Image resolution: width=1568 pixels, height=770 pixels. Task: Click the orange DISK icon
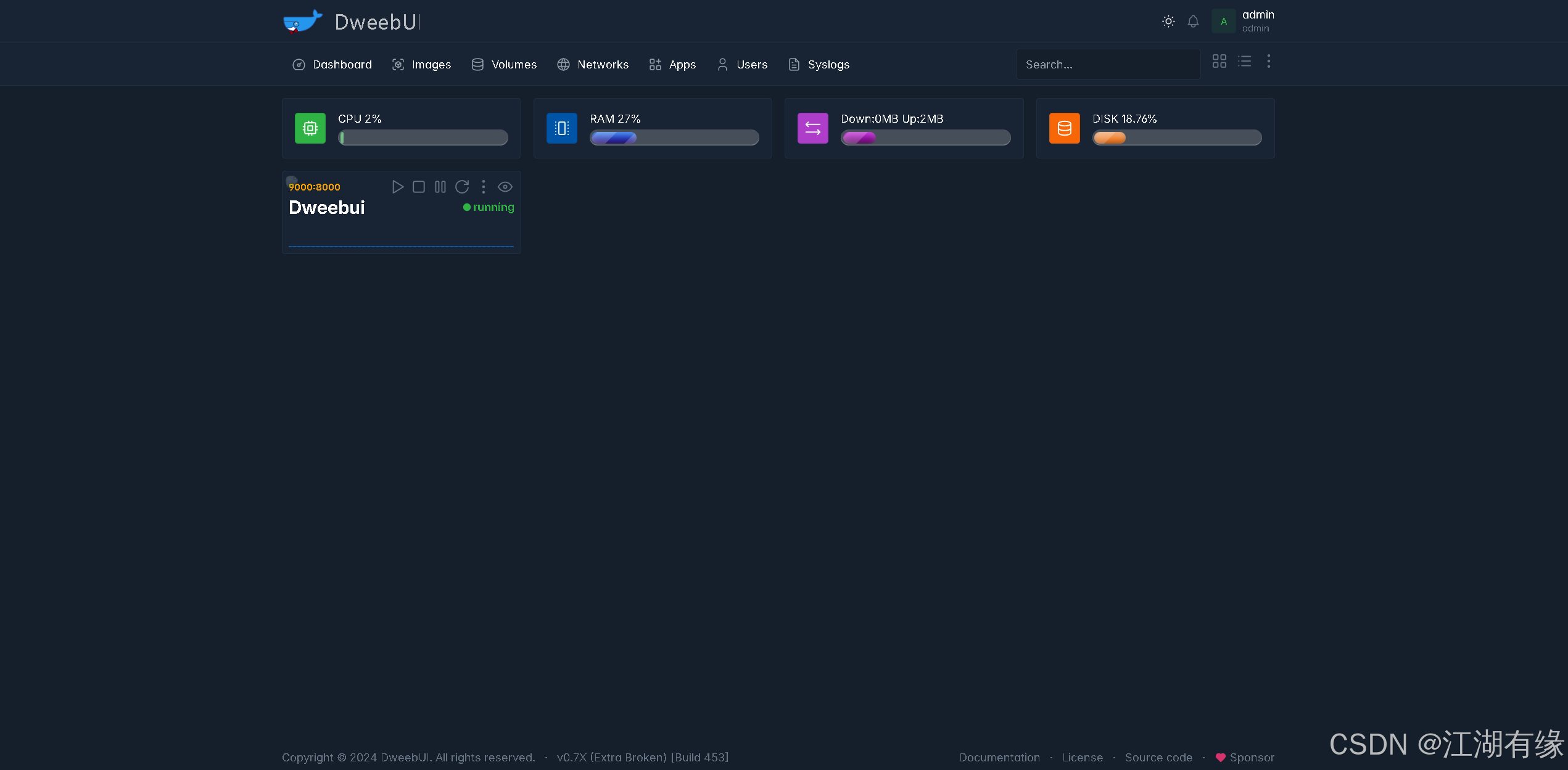coord(1065,128)
